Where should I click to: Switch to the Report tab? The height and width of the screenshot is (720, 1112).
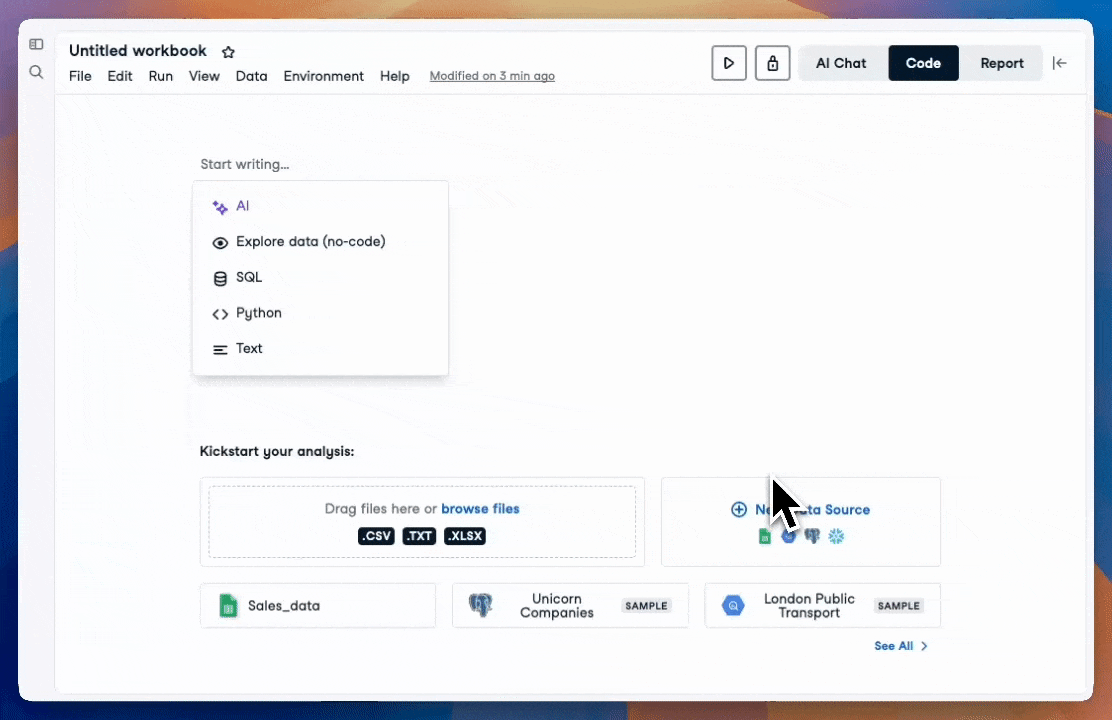click(x=1002, y=63)
